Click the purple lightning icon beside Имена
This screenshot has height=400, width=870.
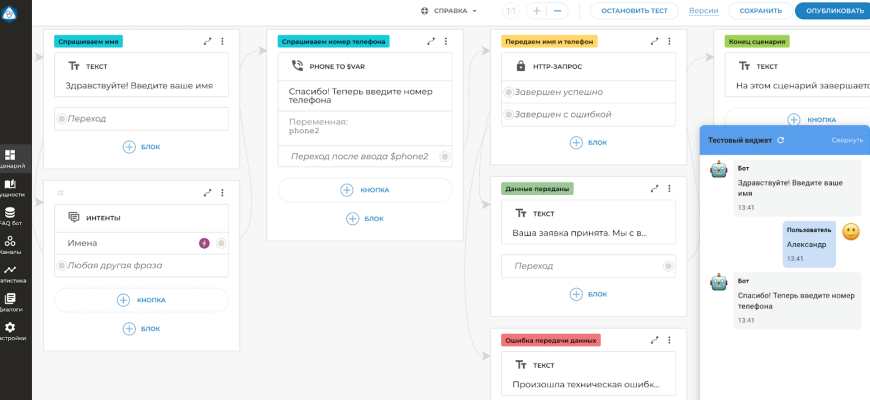204,243
